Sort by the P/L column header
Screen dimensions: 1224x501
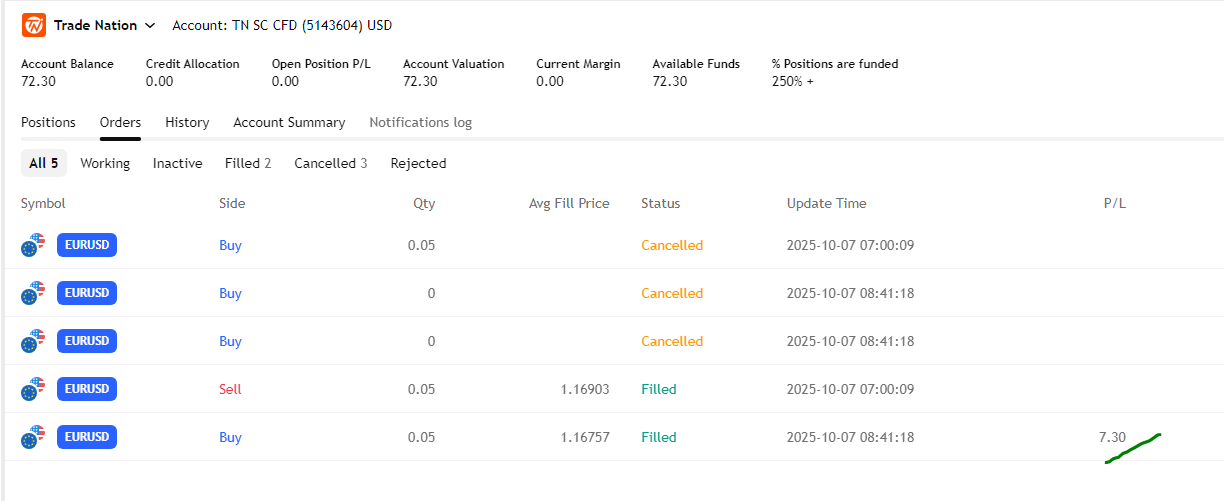point(1114,203)
